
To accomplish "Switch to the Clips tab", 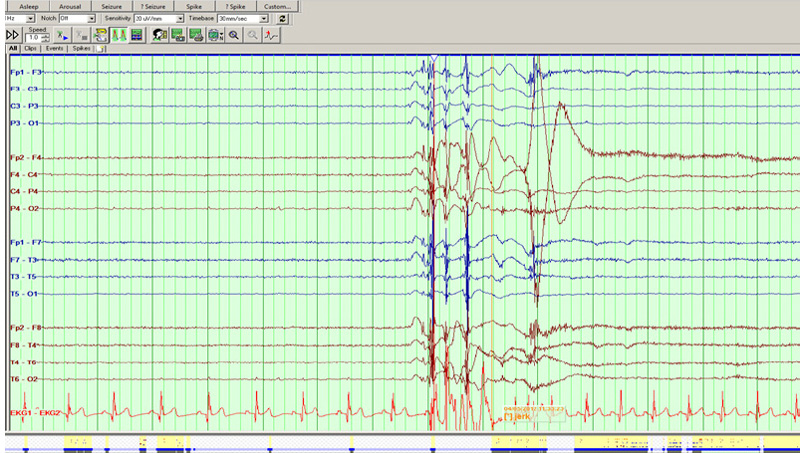I will [x=30, y=48].
